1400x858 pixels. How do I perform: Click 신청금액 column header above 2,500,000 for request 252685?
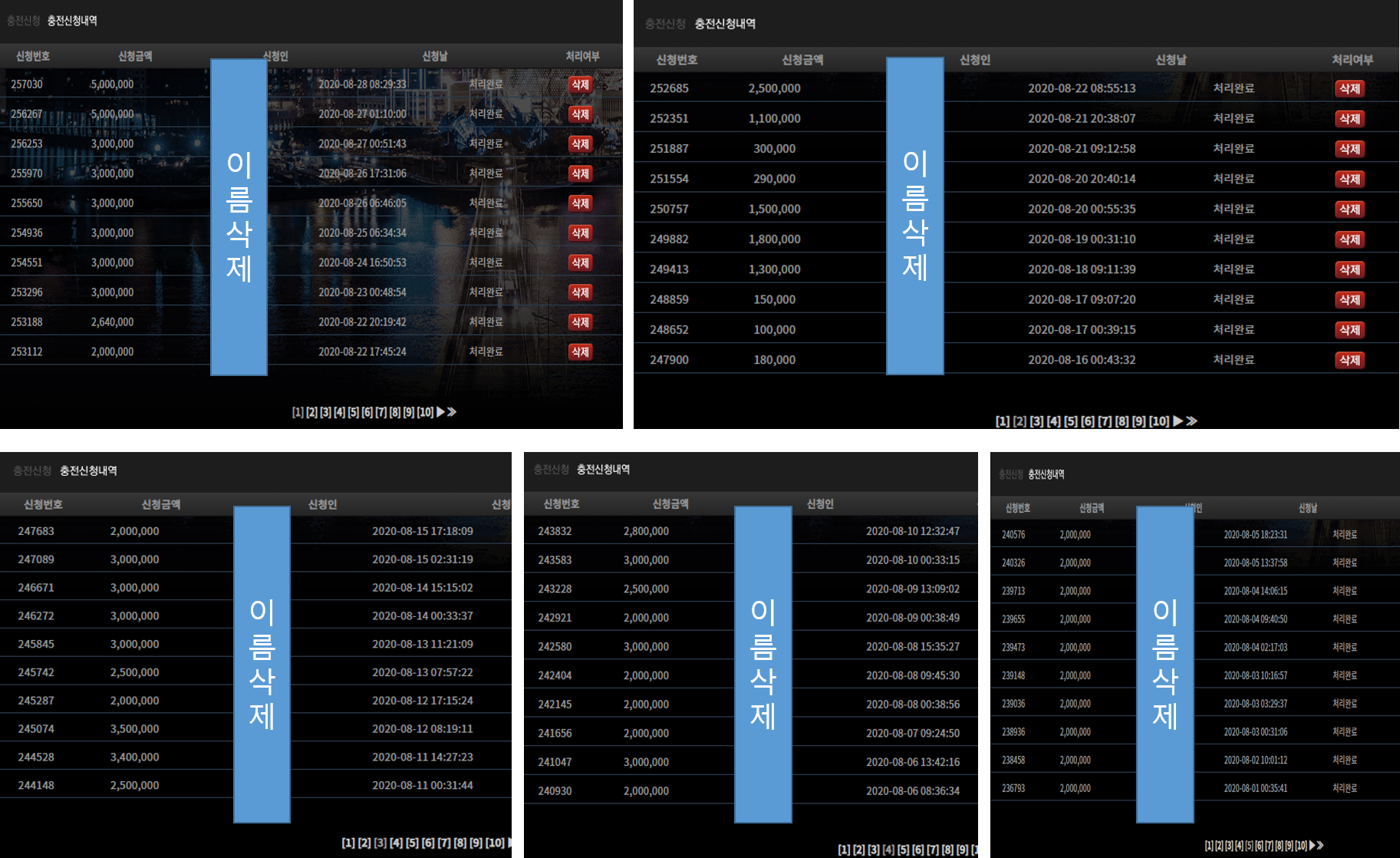coord(802,60)
